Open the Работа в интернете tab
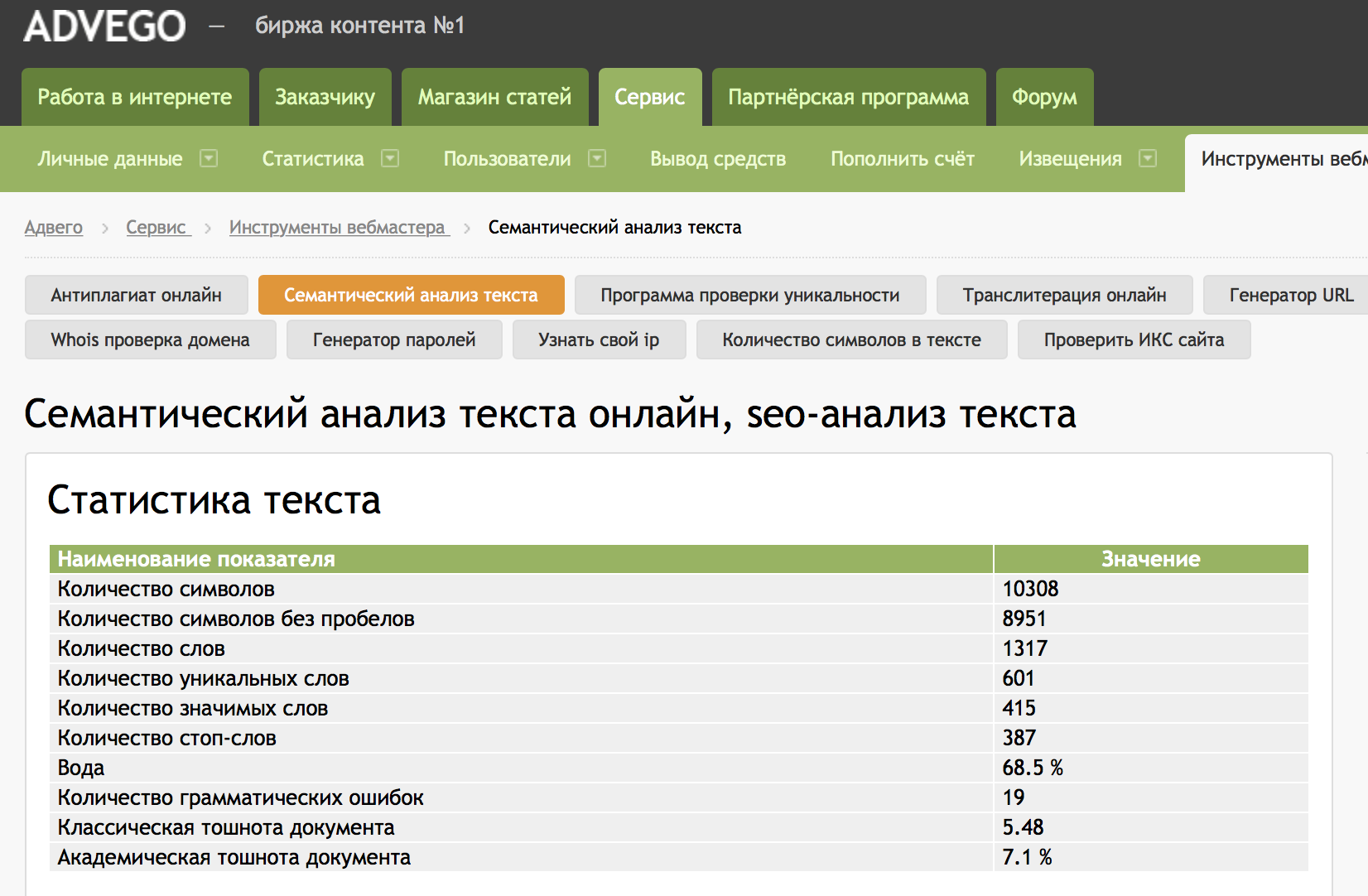 pos(135,97)
